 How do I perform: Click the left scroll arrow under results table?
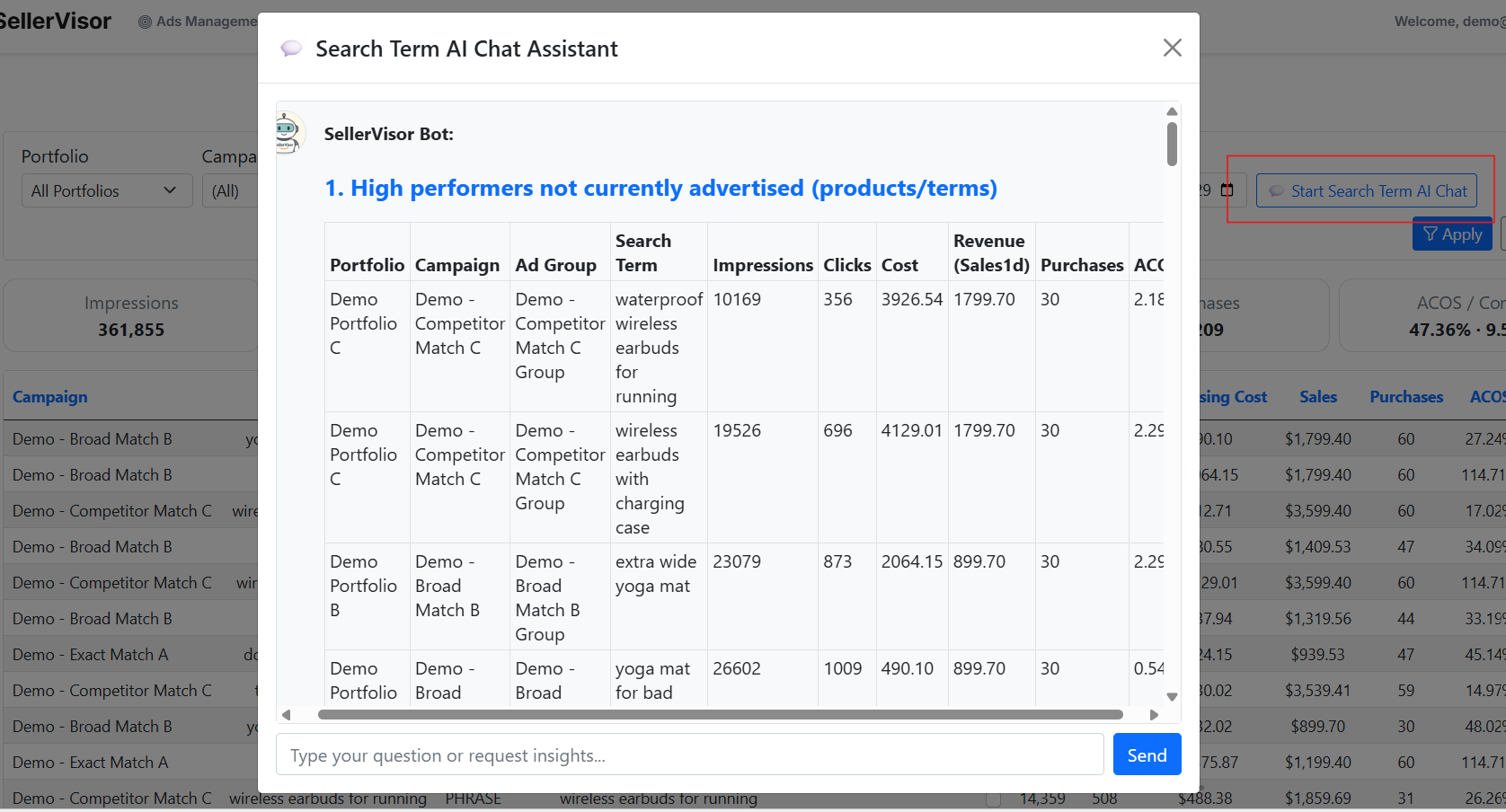pyautogui.click(x=287, y=715)
